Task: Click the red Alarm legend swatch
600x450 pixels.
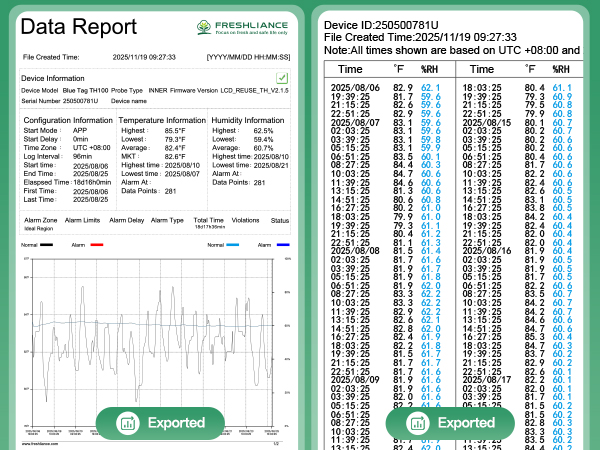Action: pyautogui.click(x=97, y=244)
